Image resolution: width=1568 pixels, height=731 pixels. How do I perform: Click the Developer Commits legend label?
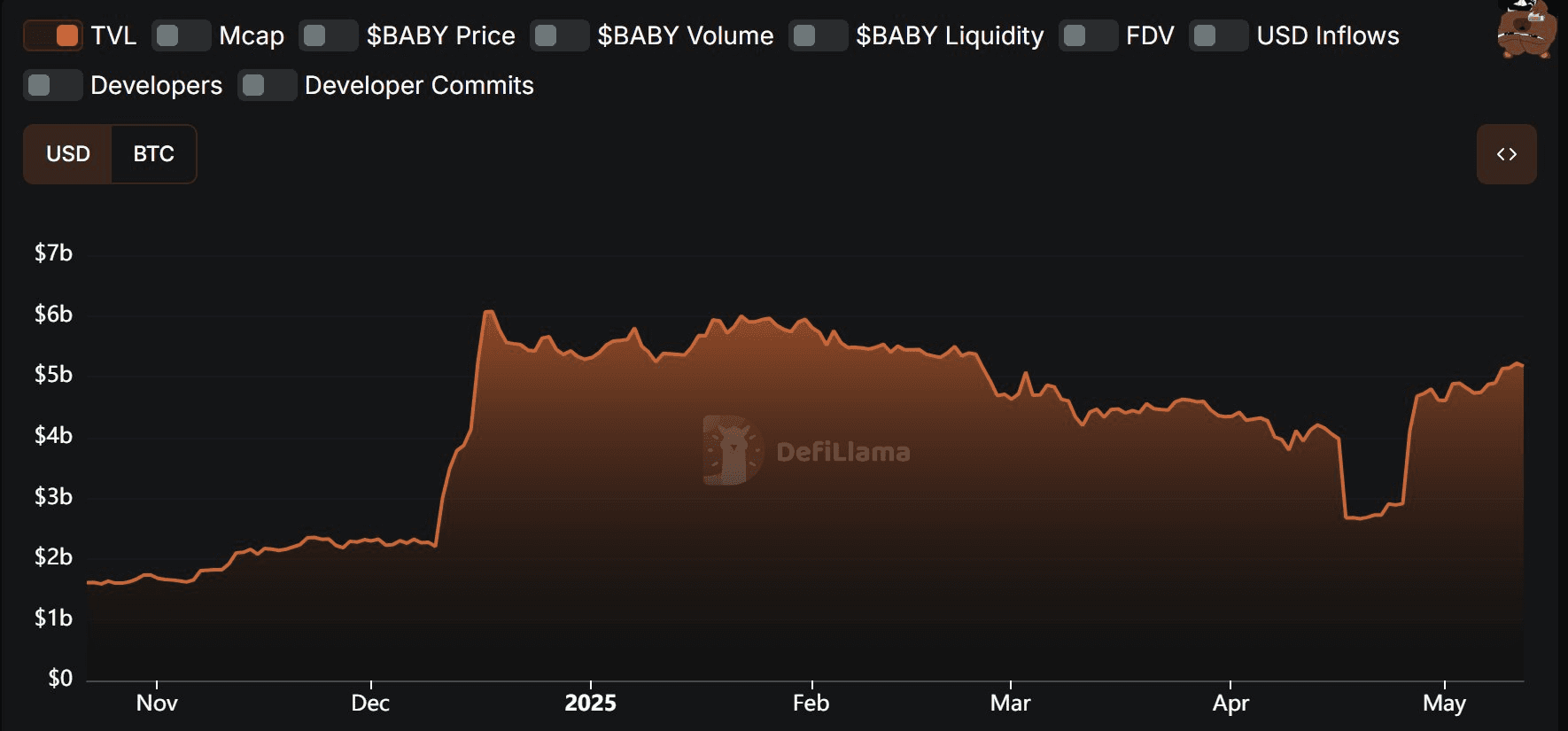click(x=419, y=85)
